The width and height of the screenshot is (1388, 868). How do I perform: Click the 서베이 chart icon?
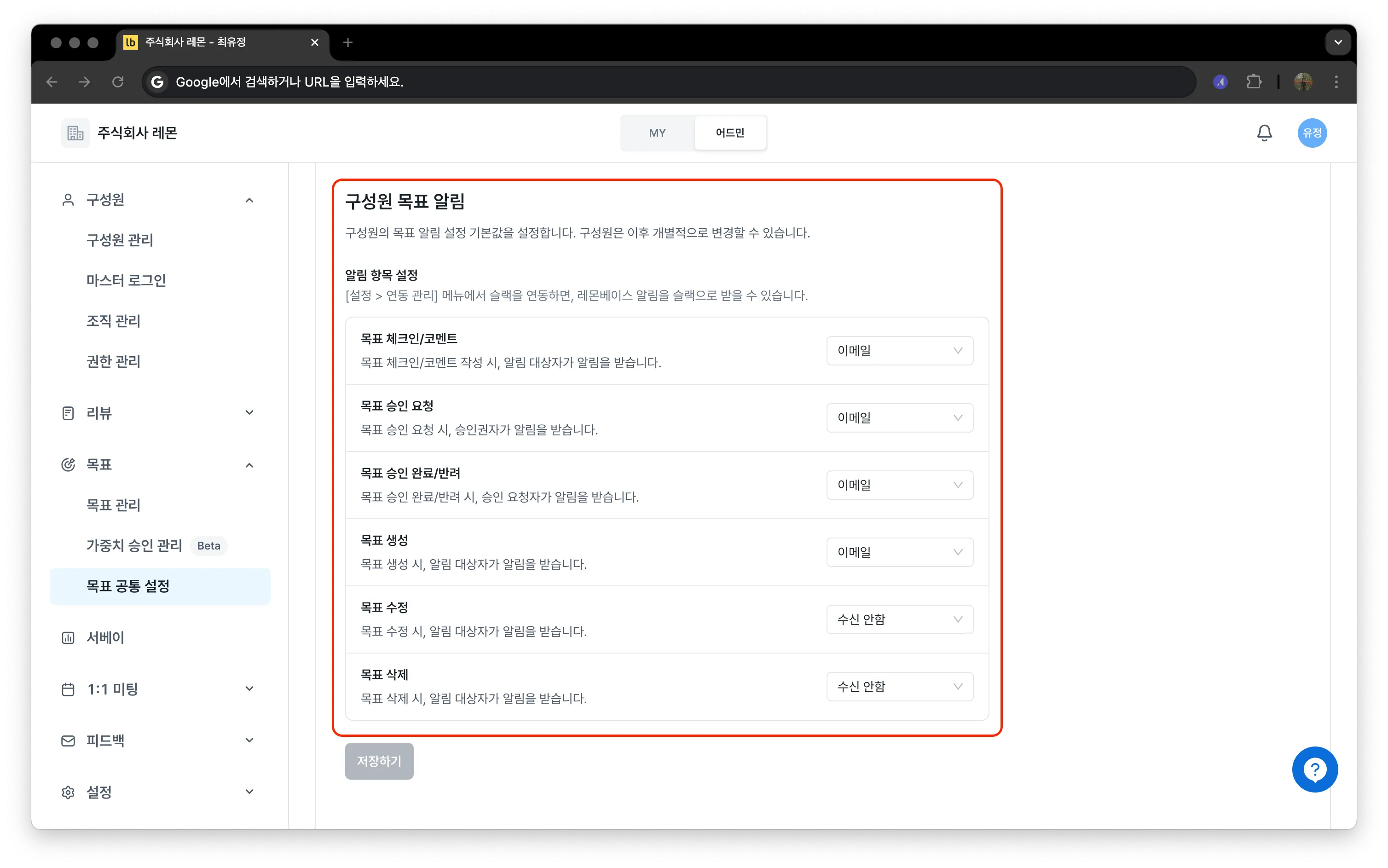point(68,637)
